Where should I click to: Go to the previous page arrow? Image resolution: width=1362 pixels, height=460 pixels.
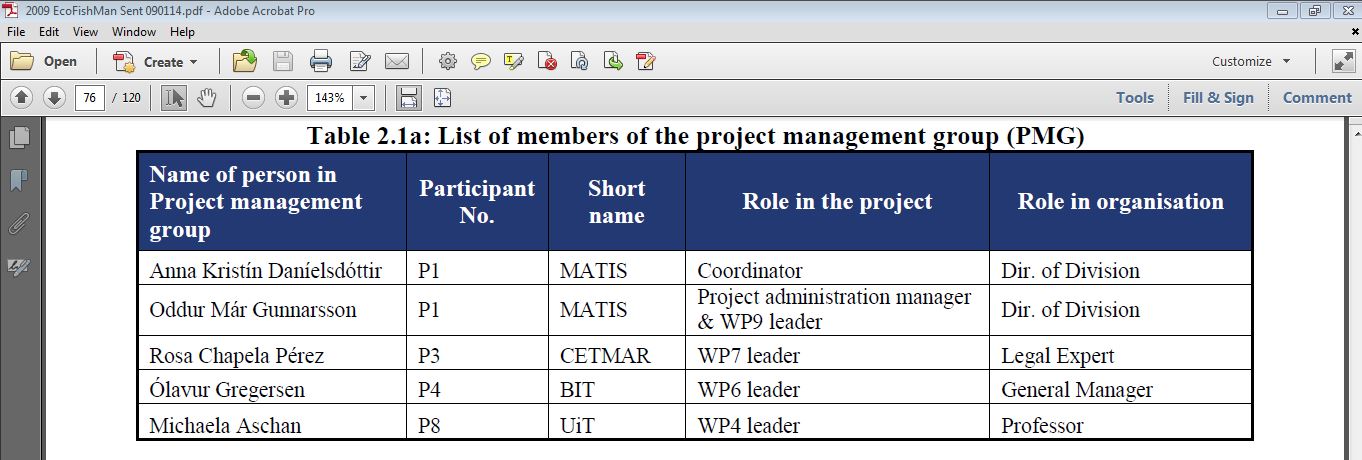(x=22, y=97)
